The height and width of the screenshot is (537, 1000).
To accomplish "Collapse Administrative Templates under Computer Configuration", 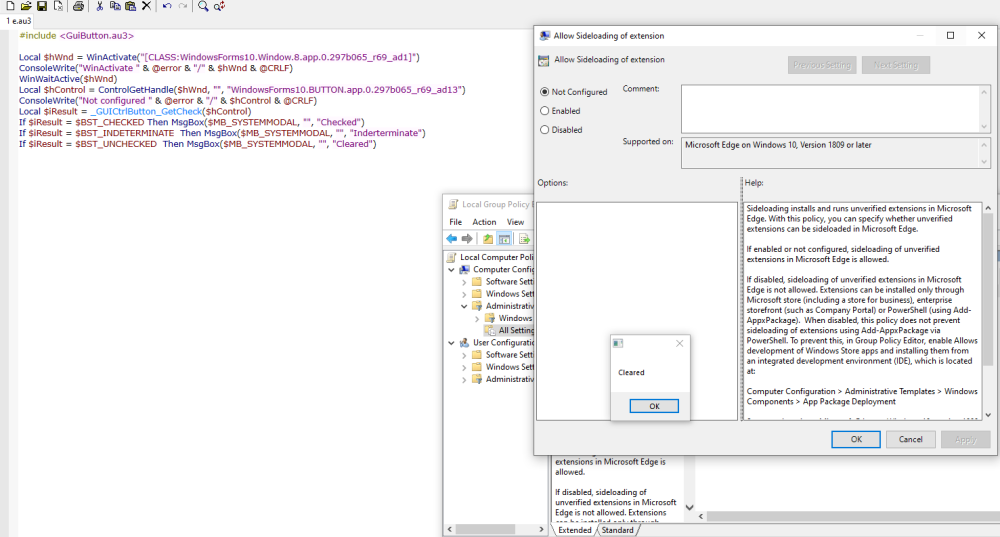I will [464, 306].
